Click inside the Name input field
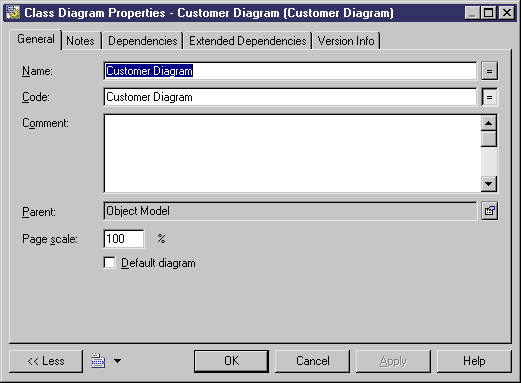Viewport: 521px width, 383px height. click(290, 71)
